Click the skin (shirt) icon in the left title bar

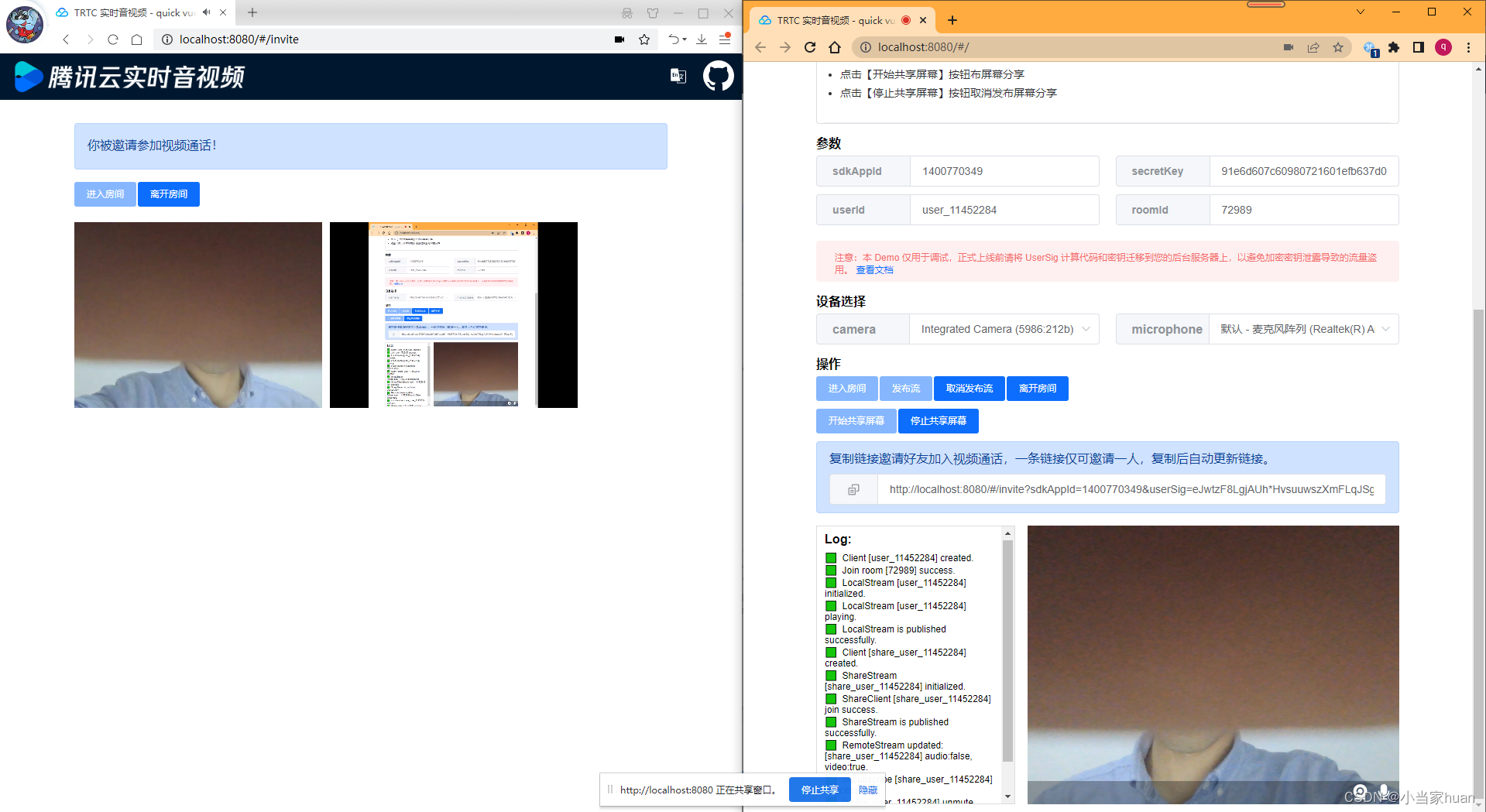[x=653, y=13]
